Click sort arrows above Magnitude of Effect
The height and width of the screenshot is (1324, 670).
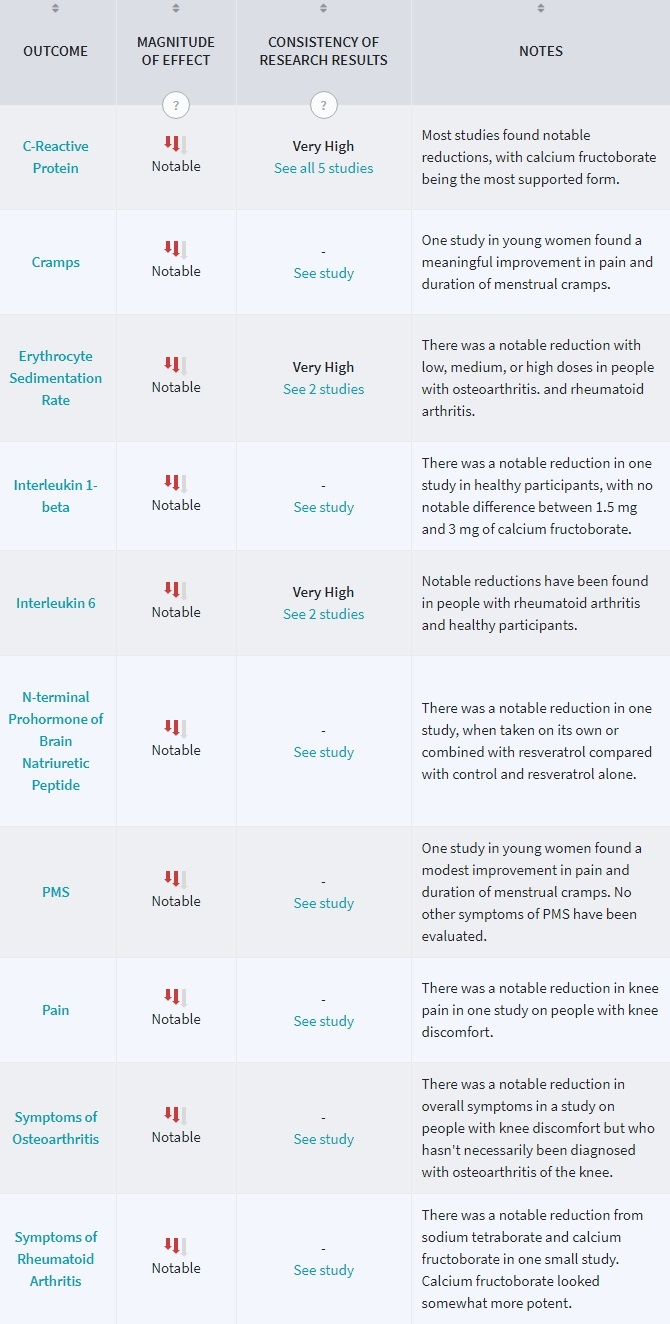pyautogui.click(x=176, y=8)
